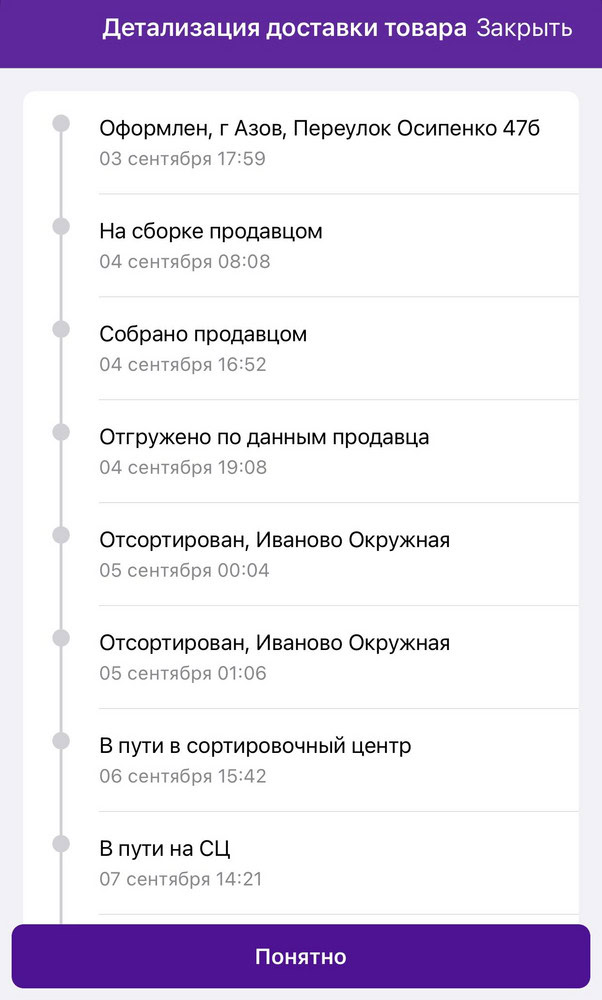Click timeline dot for 05 сентября 00:04 entry
Screen dimensions: 602x1000
coord(61,536)
